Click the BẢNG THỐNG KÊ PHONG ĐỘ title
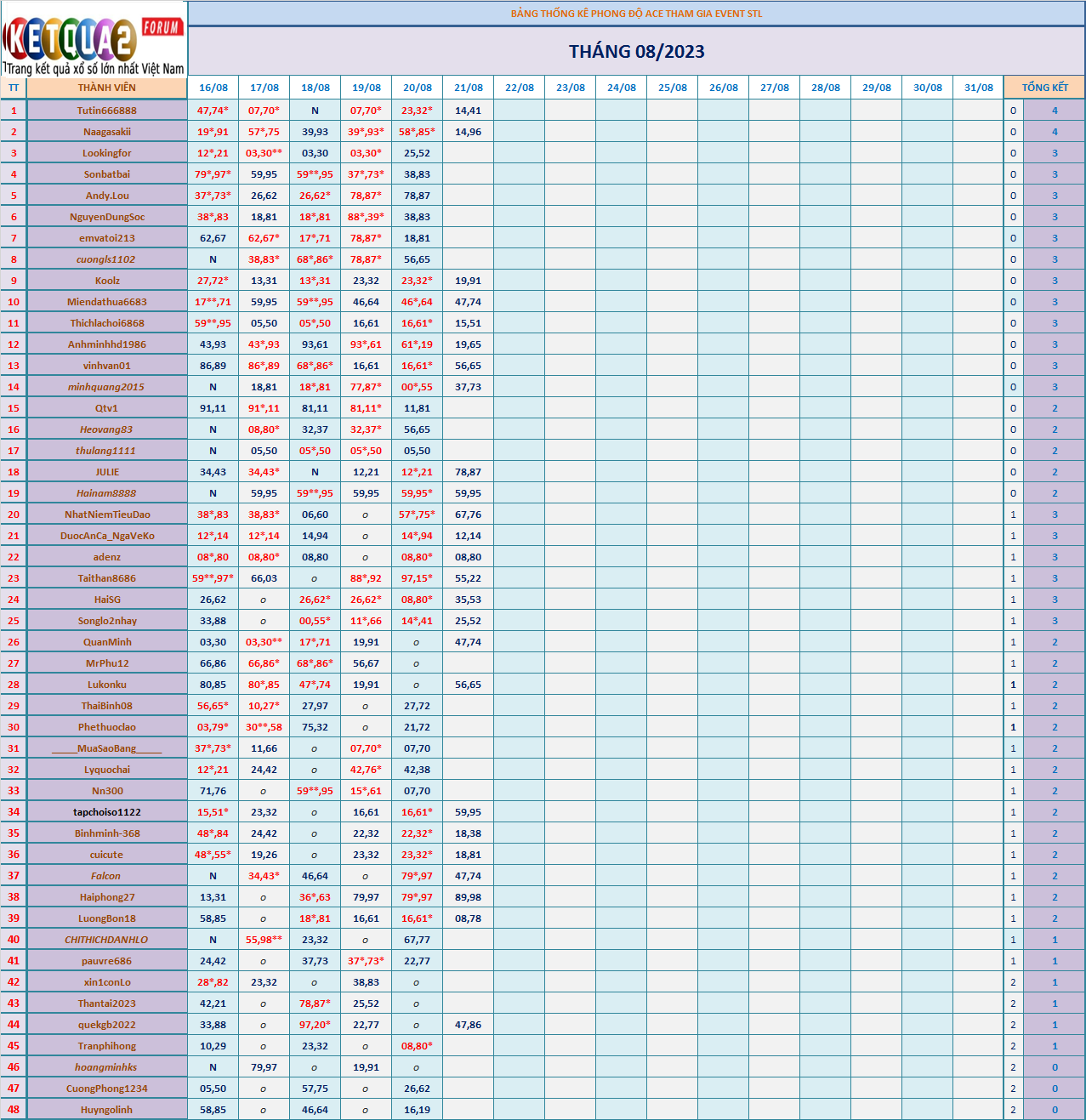This screenshot has height=1120, width=1086. point(637,14)
